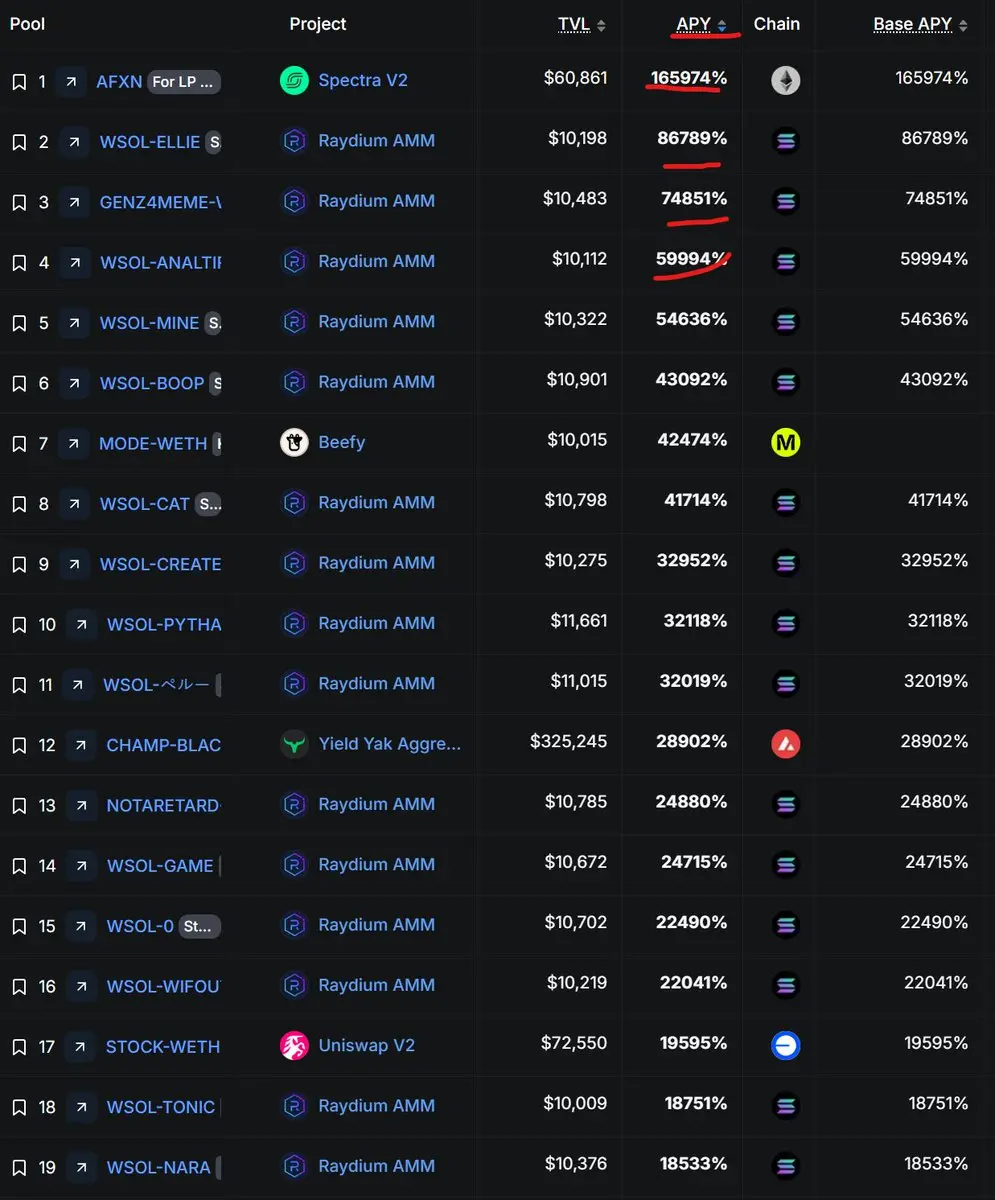
Task: Click the Chain column header
Action: tap(777, 24)
